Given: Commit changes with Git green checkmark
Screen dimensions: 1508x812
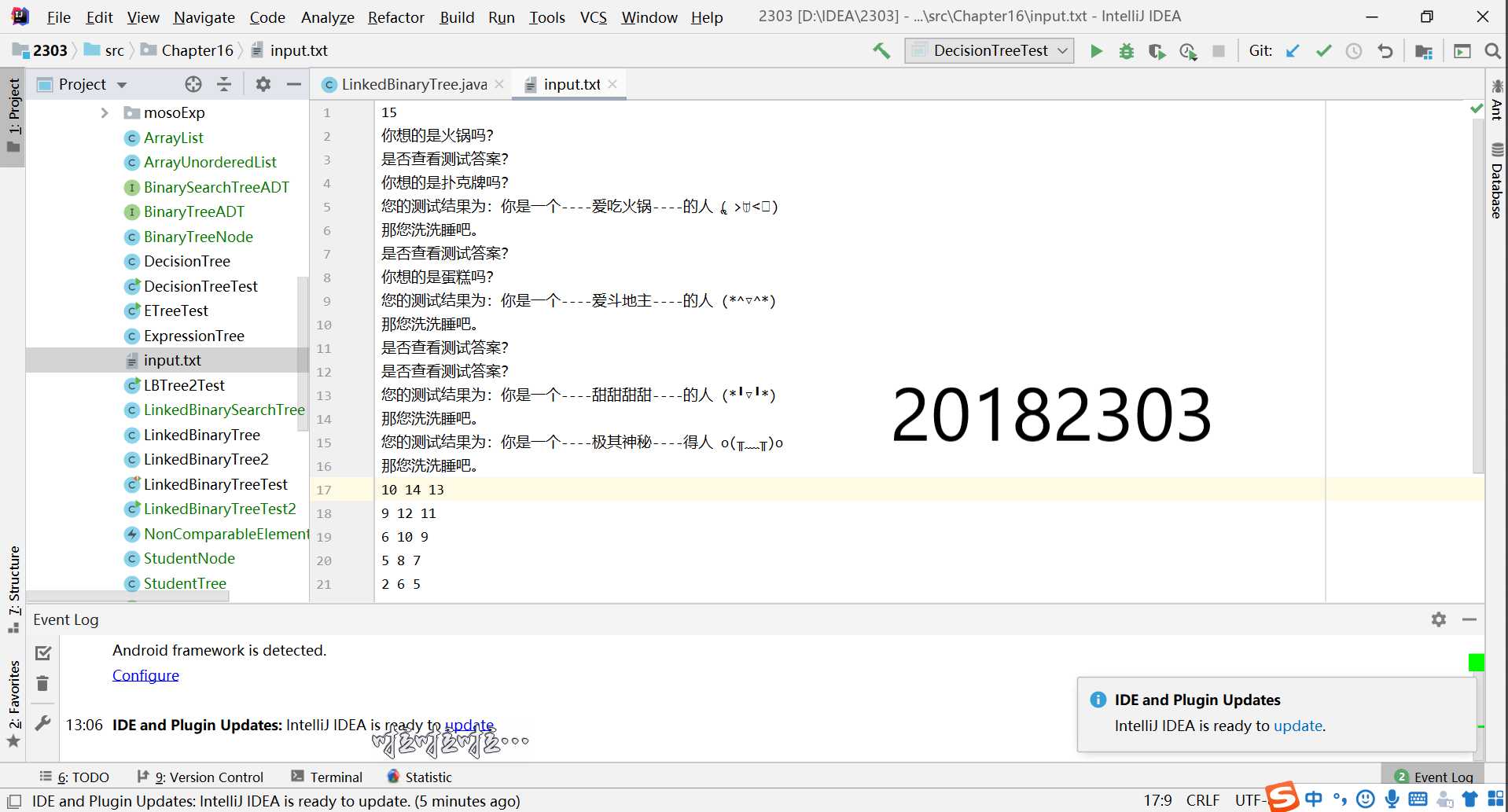Looking at the screenshot, I should click(x=1323, y=51).
